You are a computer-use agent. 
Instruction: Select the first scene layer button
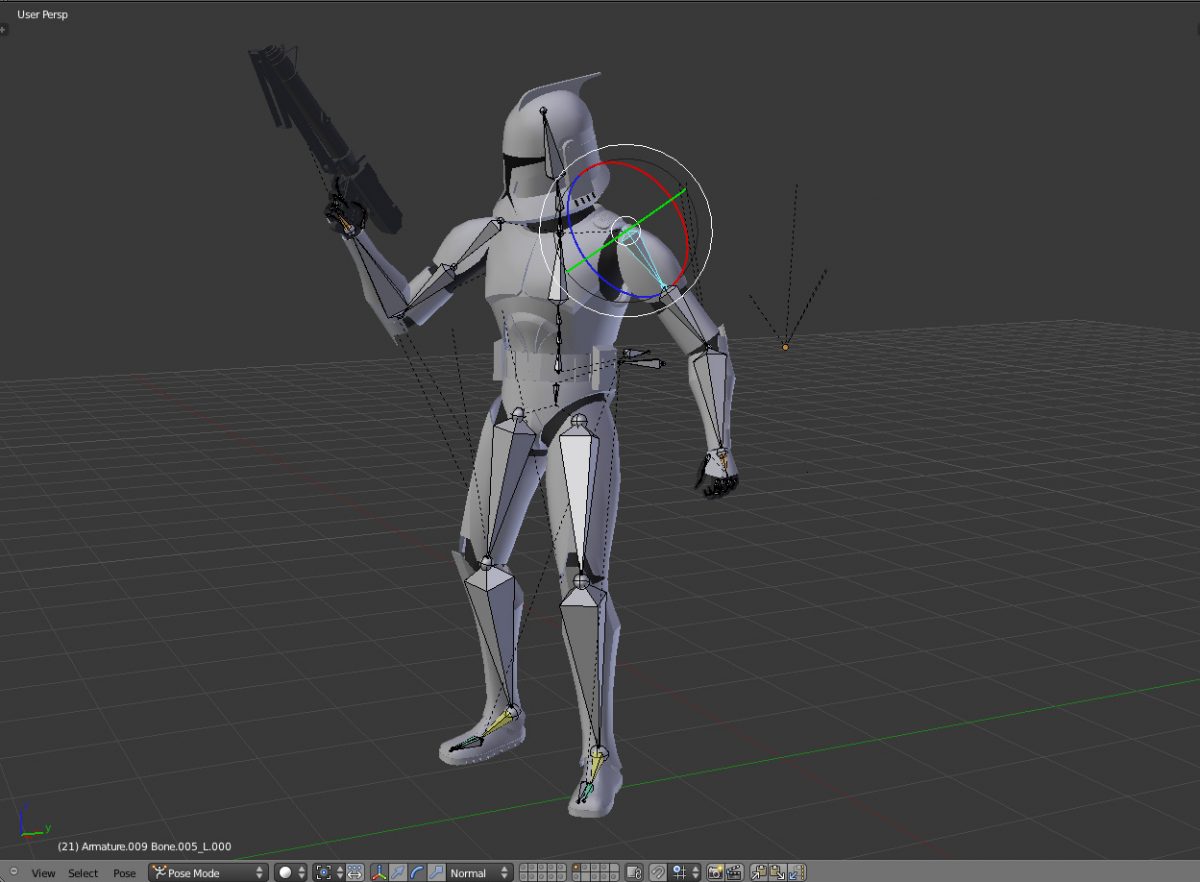point(525,869)
